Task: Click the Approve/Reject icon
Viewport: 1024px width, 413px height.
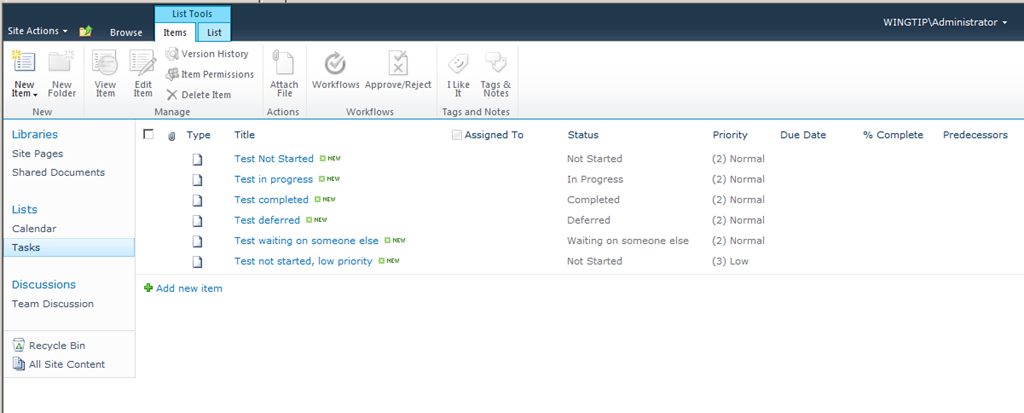Action: [398, 63]
